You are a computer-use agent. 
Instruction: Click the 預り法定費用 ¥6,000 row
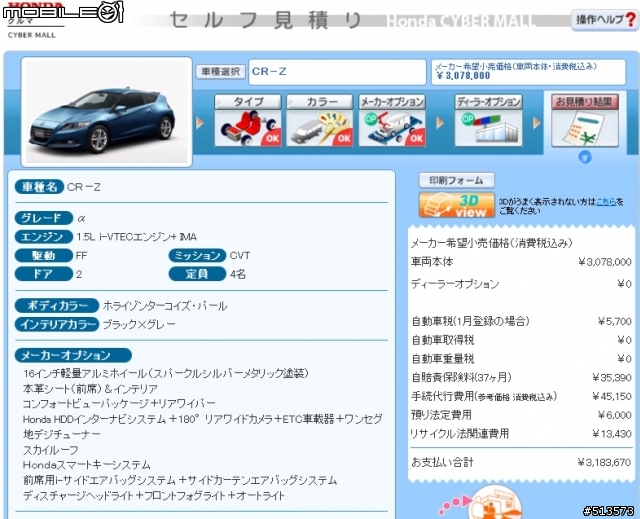(521, 415)
